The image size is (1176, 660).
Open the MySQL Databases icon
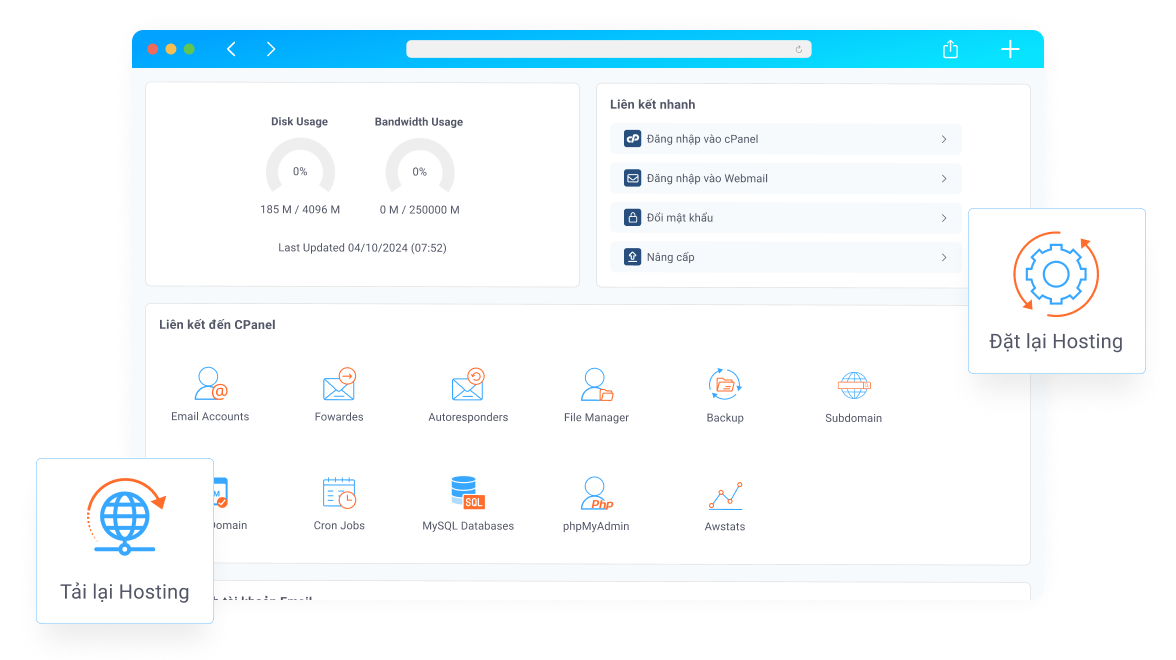tap(467, 492)
